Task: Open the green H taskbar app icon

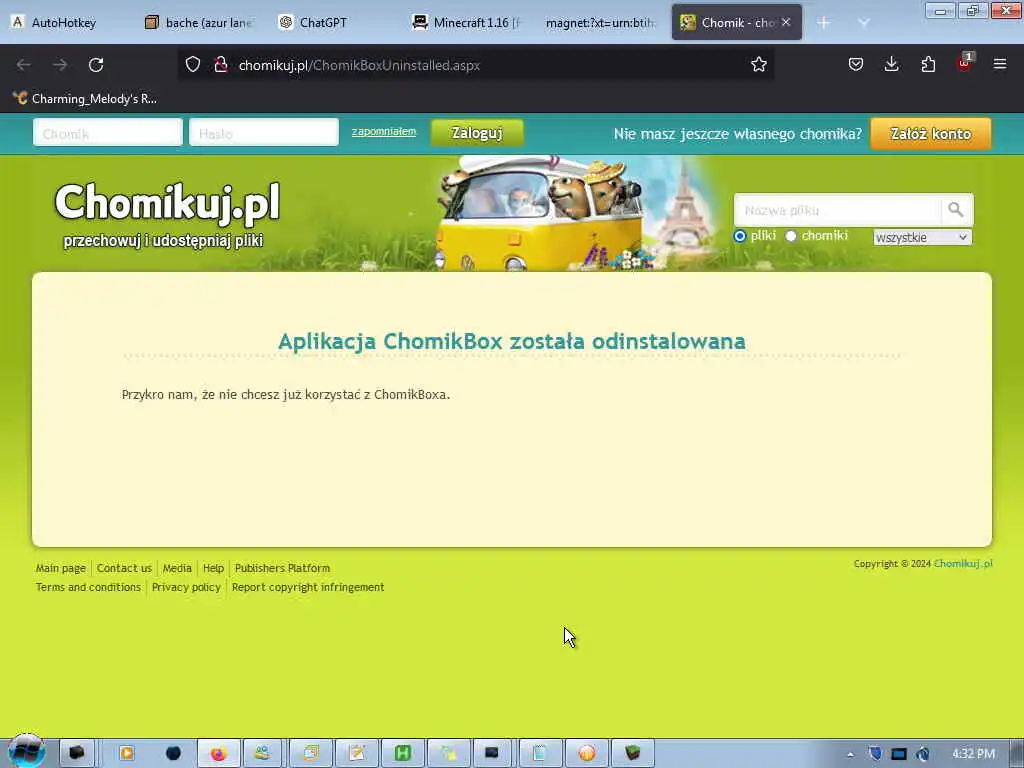Action: (x=403, y=754)
